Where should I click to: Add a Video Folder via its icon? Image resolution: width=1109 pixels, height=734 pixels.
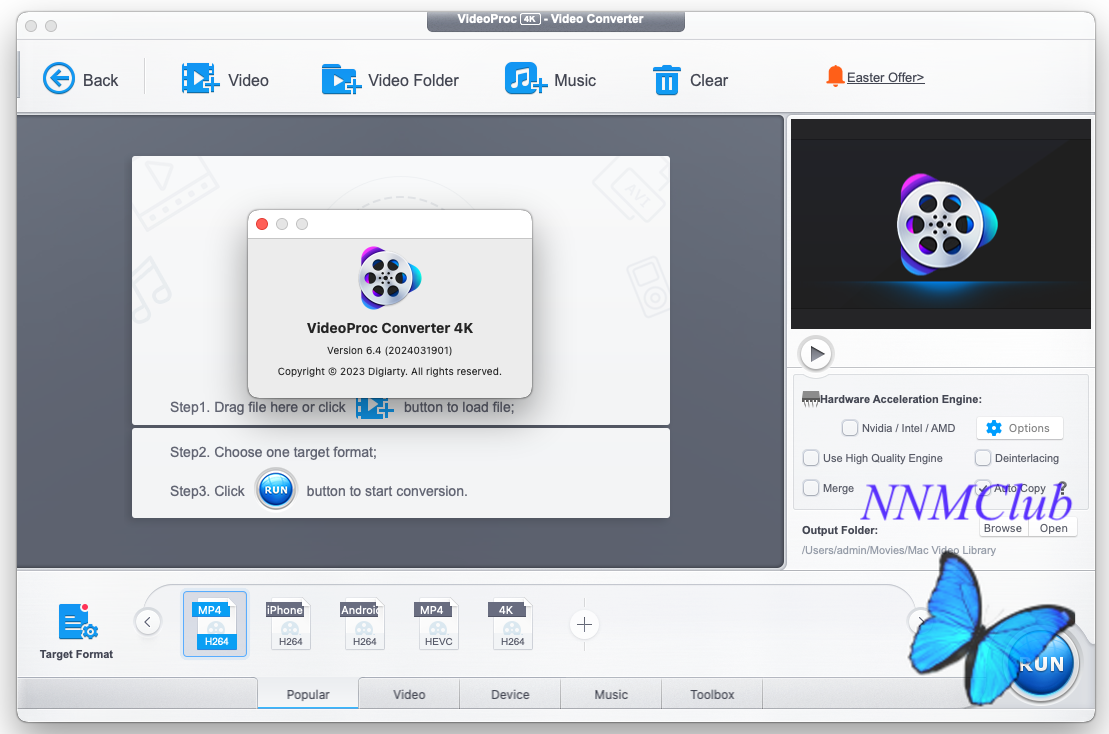[341, 79]
